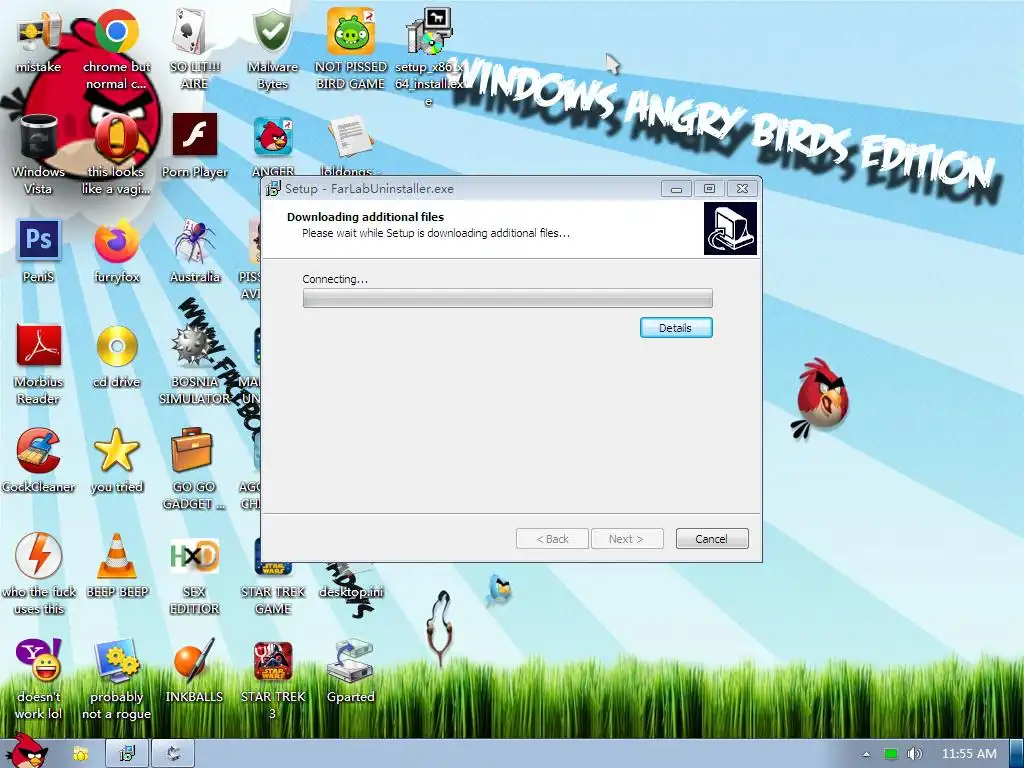Click the green system tray icon
The width and height of the screenshot is (1024, 768).
[891, 754]
